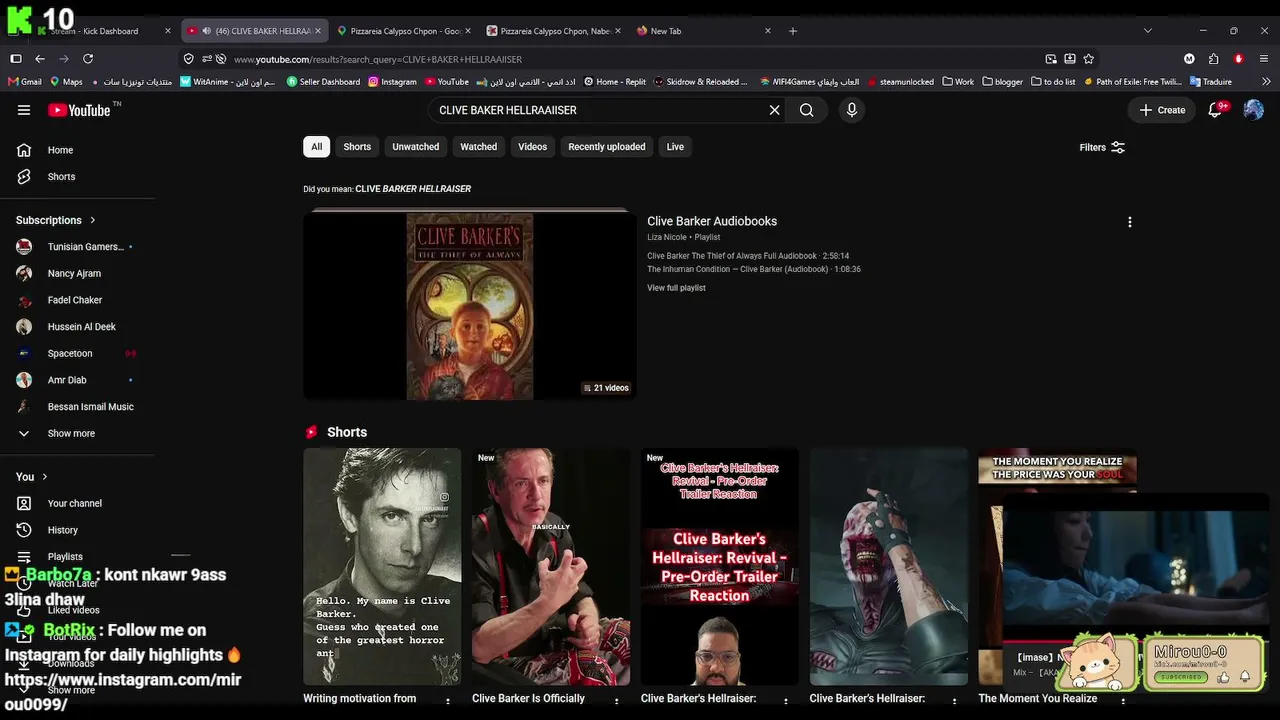This screenshot has width=1280, height=720.
Task: Open the Thief of Always playlist thumbnail
Action: (470, 305)
